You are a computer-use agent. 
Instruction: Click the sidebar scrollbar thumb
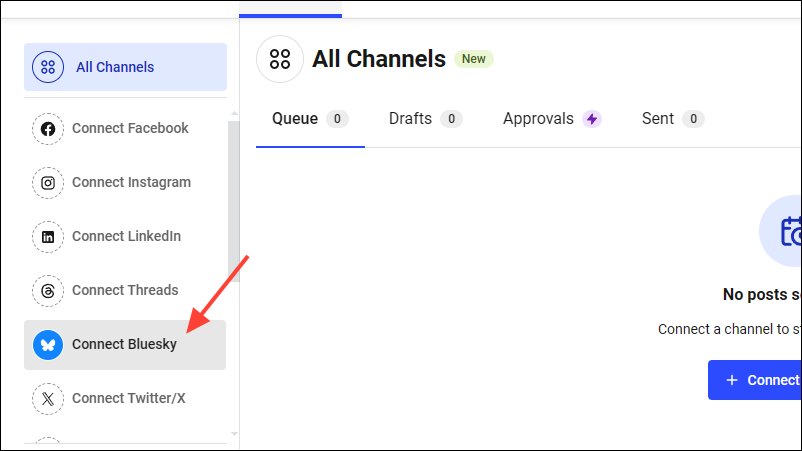pyautogui.click(x=234, y=202)
